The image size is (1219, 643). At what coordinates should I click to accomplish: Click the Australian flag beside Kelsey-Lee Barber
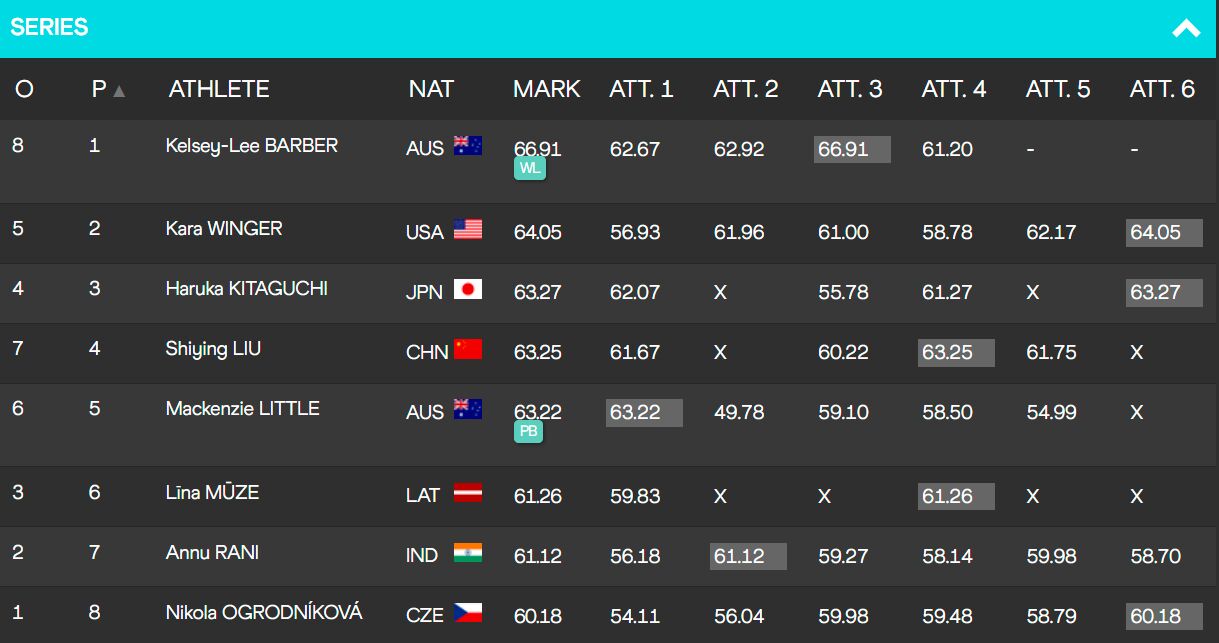pos(468,146)
